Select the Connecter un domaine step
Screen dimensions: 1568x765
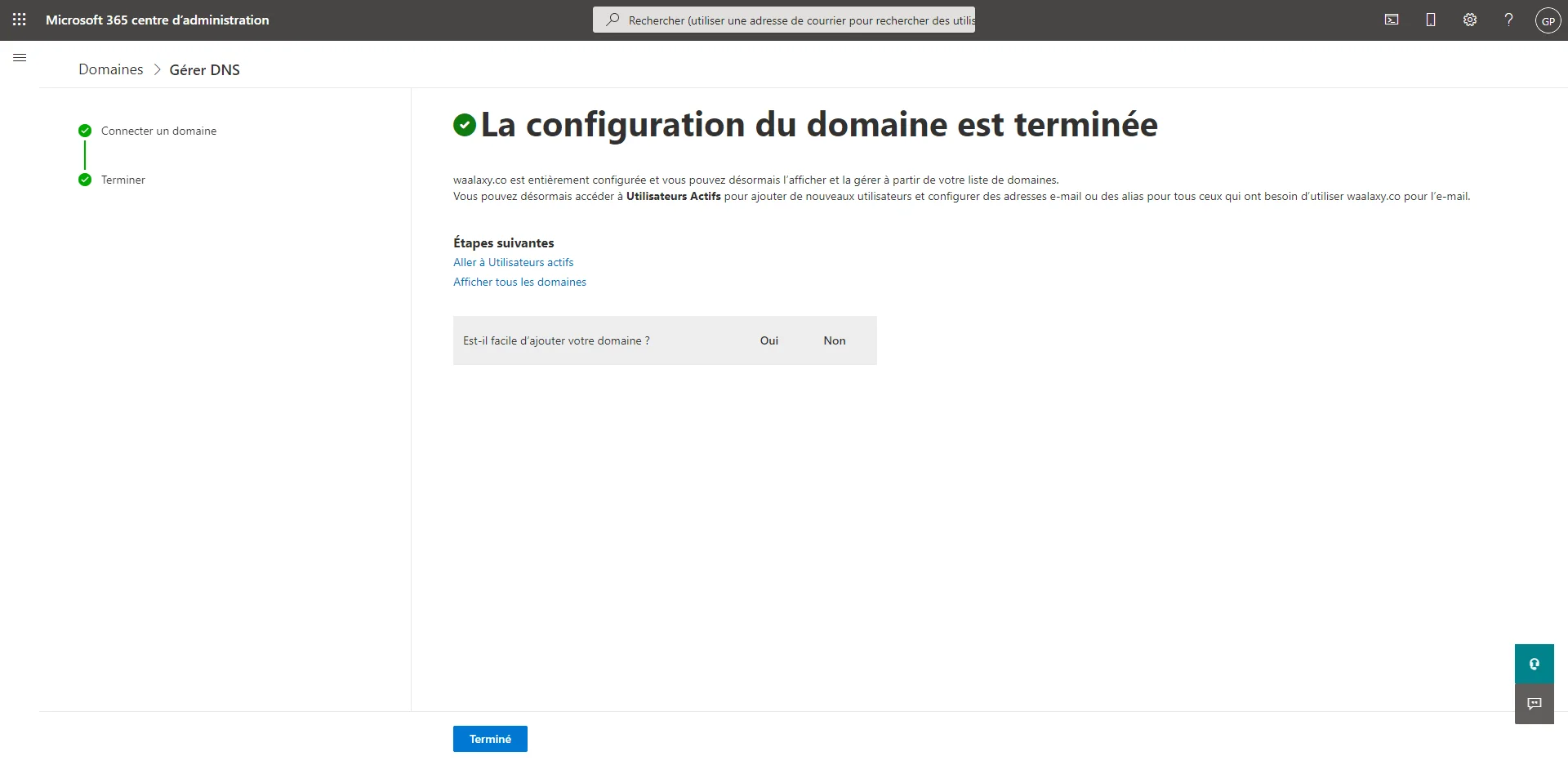(159, 131)
